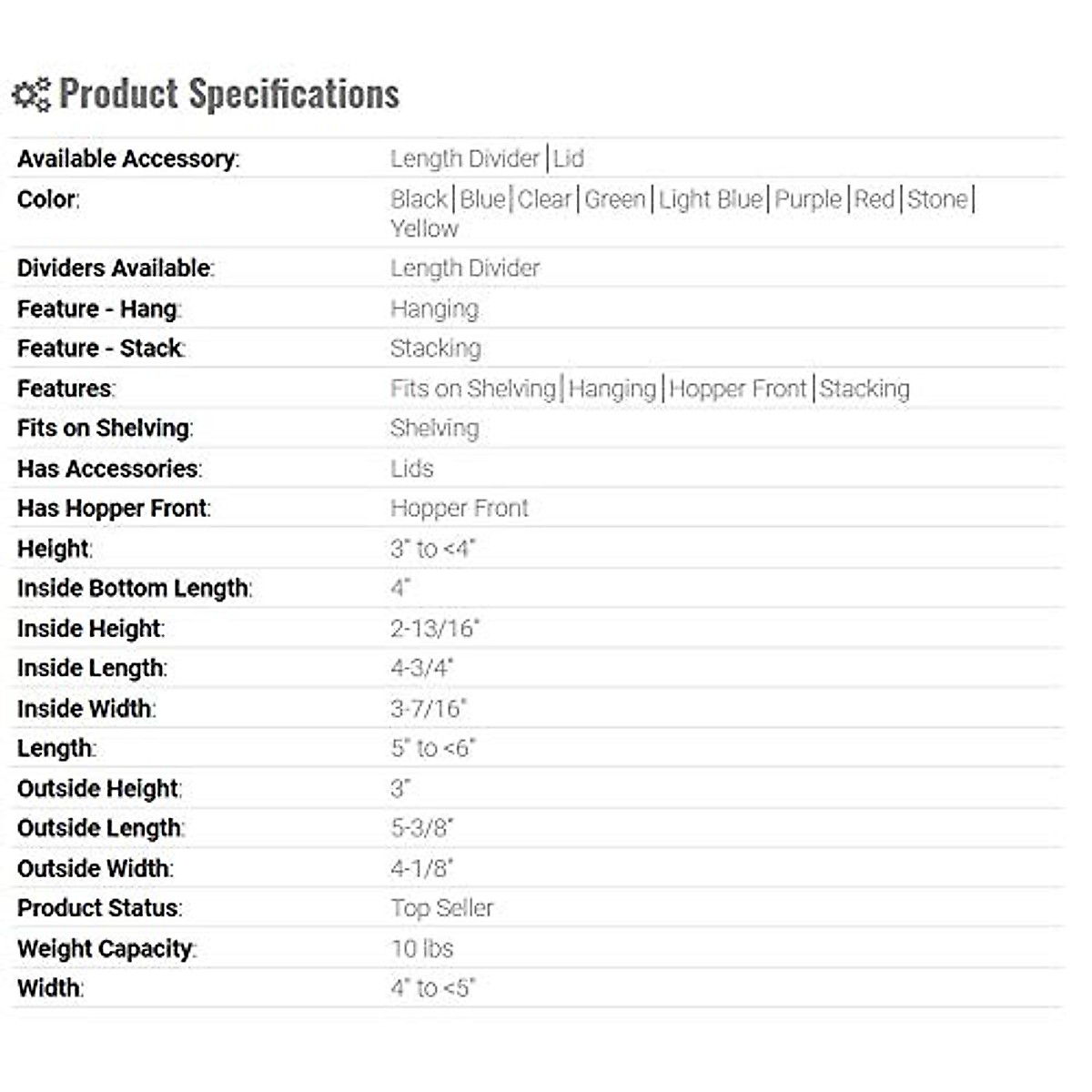The height and width of the screenshot is (1092, 1092).
Task: Pick the Purple color option
Action: pyautogui.click(x=808, y=199)
